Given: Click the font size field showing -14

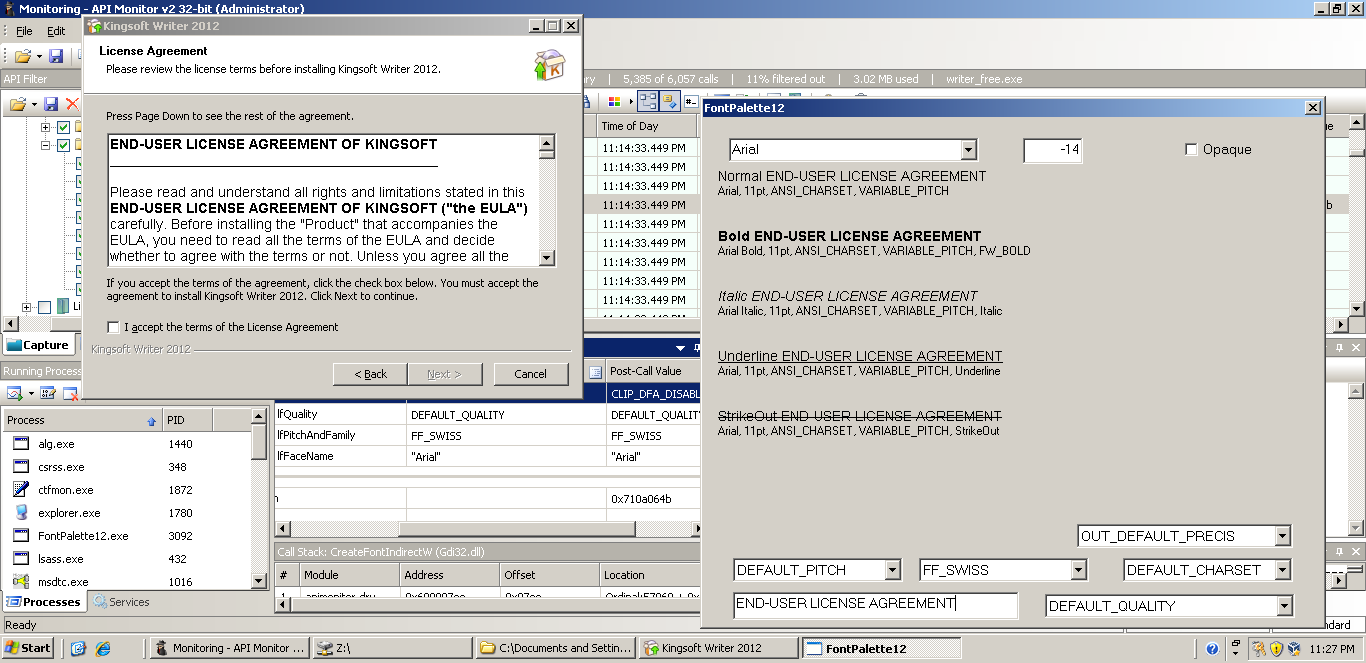Looking at the screenshot, I should click(1053, 150).
